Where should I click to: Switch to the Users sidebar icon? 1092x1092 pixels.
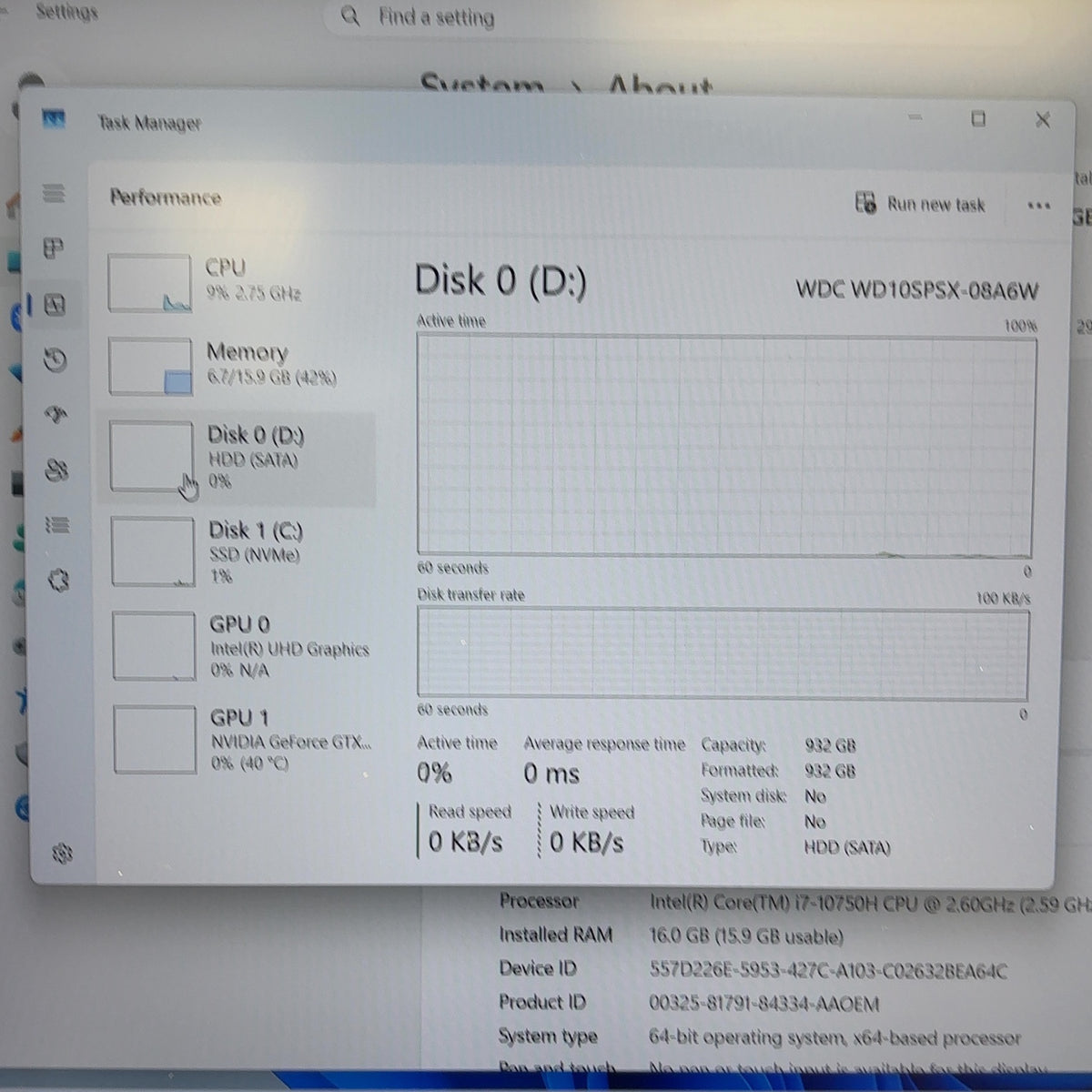(x=56, y=470)
